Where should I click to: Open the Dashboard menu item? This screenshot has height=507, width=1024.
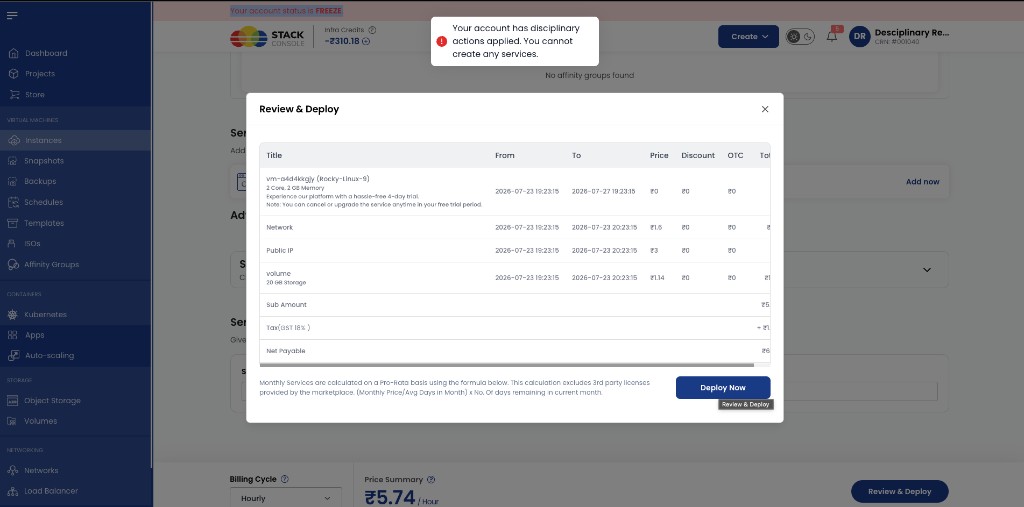[x=46, y=53]
